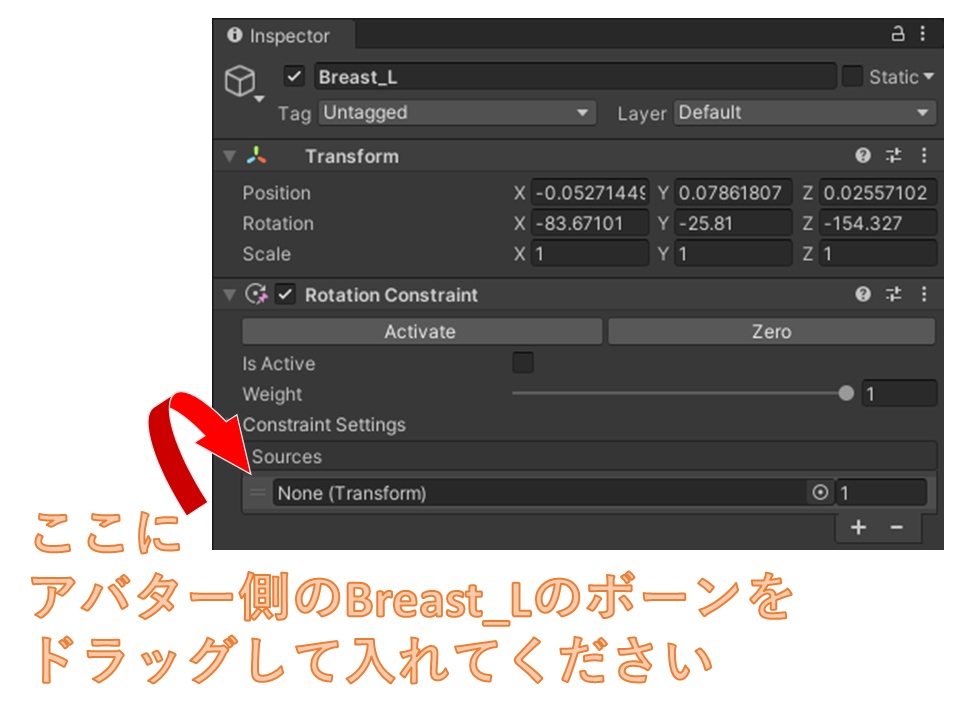Click the Rotation Constraint component icon
Image resolution: width=960 pixels, height=720 pixels.
tap(257, 294)
